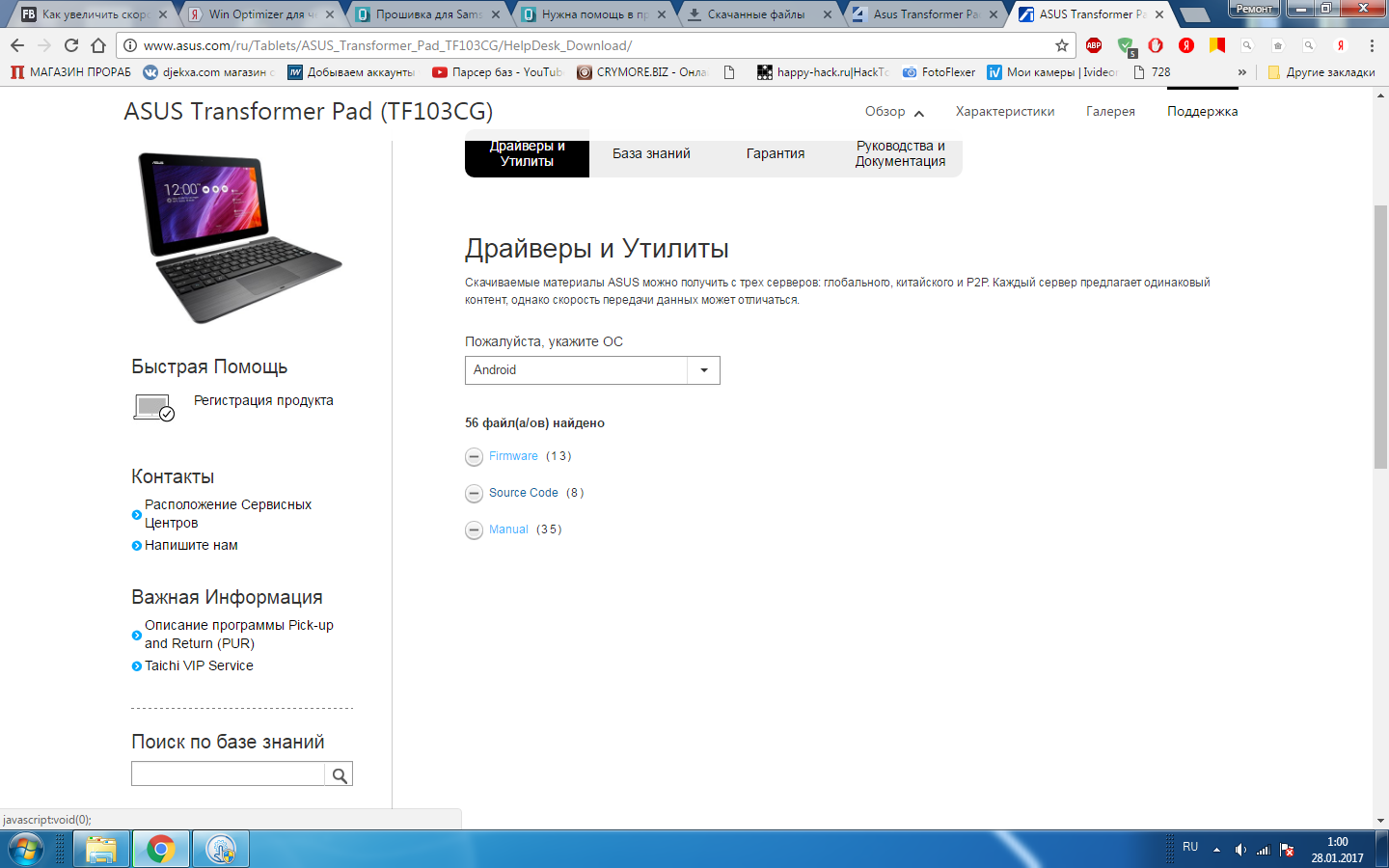Go to the Характеристики section
Image resolution: width=1389 pixels, height=868 pixels.
[x=1005, y=112]
